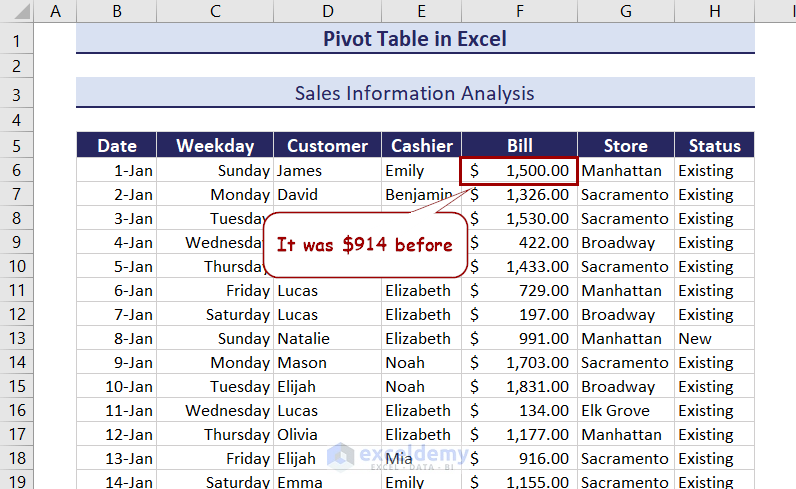The width and height of the screenshot is (796, 489).
Task: Select customer cell 'Natalie'
Action: [327, 338]
